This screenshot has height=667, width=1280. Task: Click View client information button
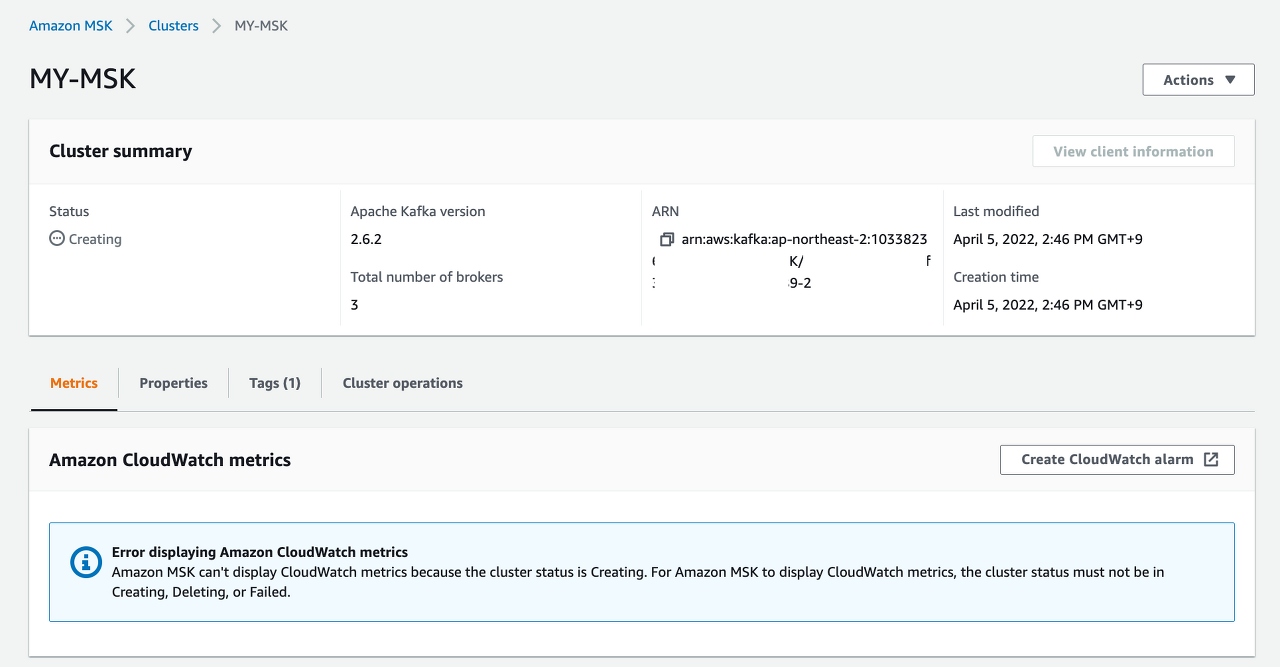[x=1133, y=151]
